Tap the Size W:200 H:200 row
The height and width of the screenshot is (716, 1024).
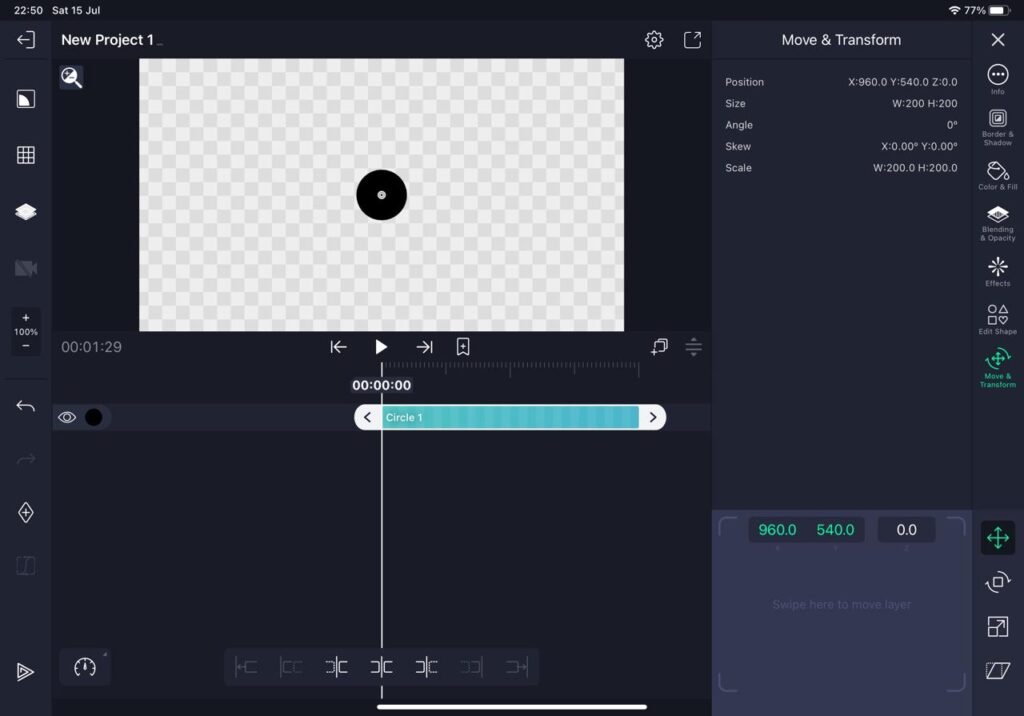point(841,103)
